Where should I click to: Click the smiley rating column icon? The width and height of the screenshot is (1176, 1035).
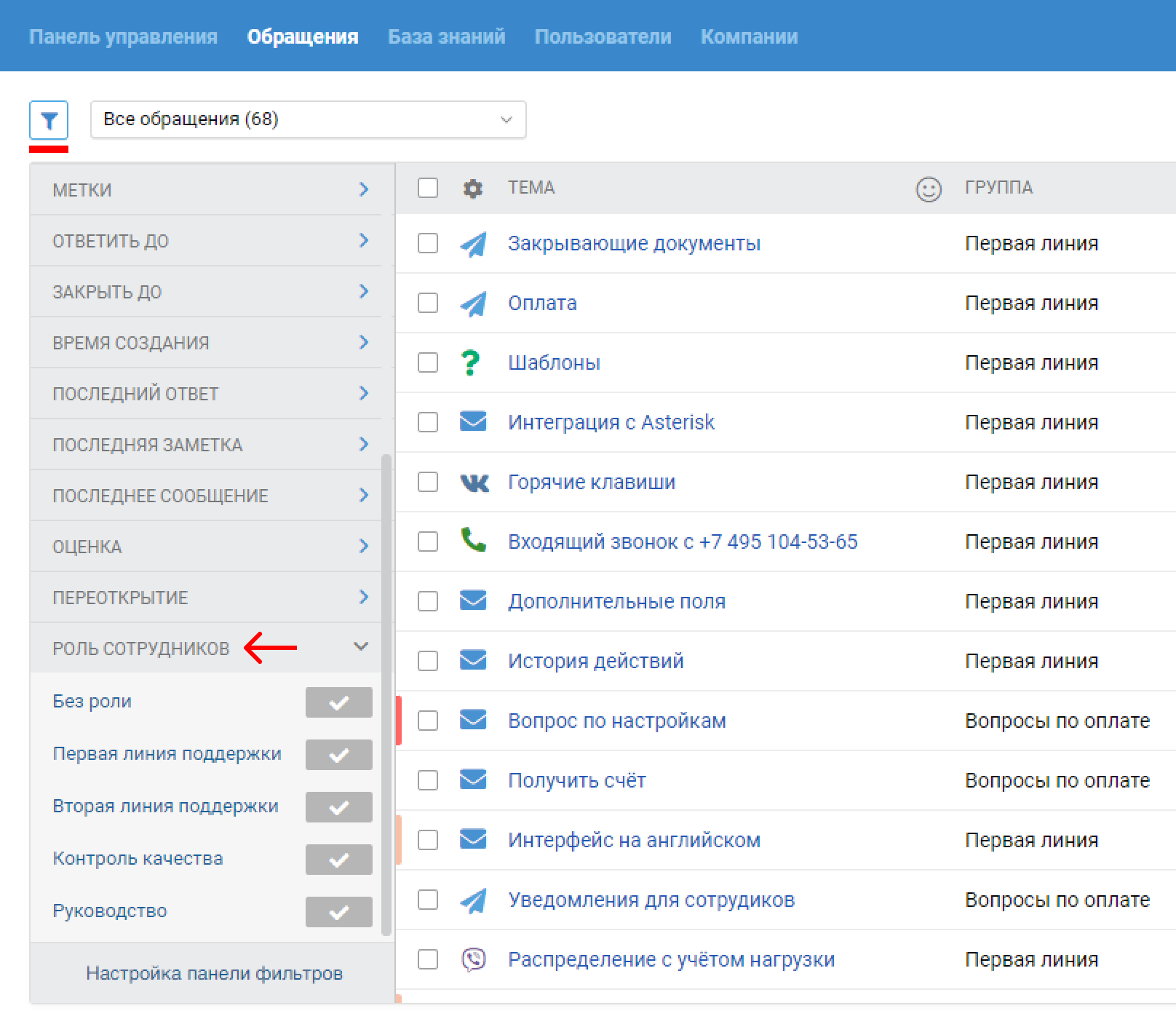928,189
